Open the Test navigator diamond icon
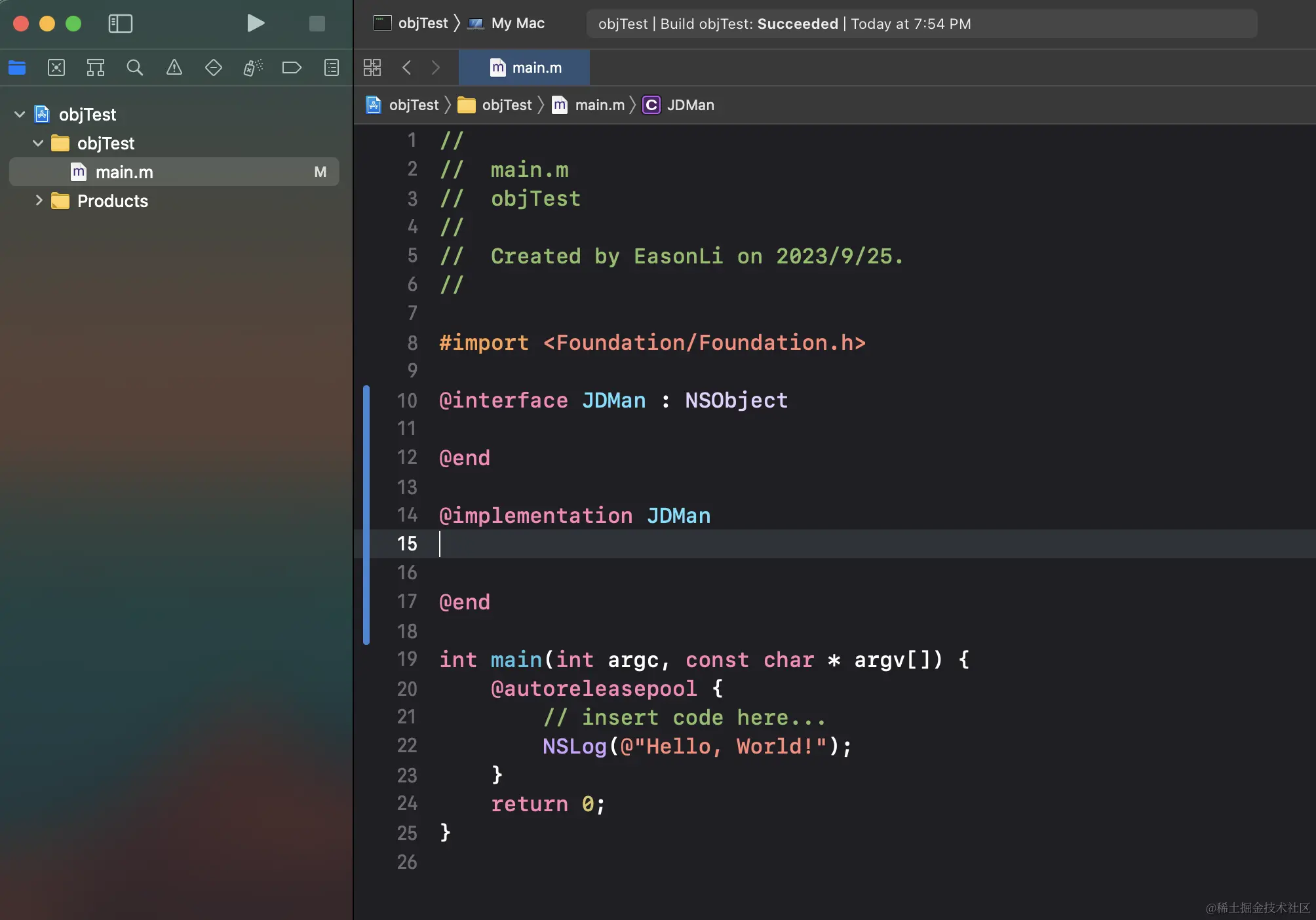1316x920 pixels. [214, 67]
